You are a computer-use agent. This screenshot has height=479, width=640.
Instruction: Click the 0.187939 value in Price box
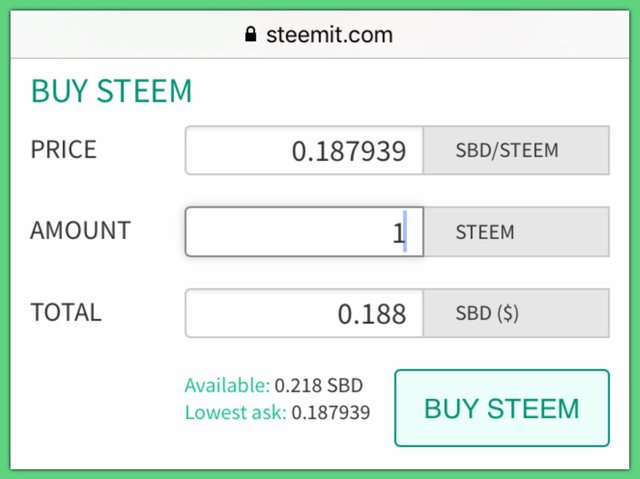pyautogui.click(x=349, y=151)
